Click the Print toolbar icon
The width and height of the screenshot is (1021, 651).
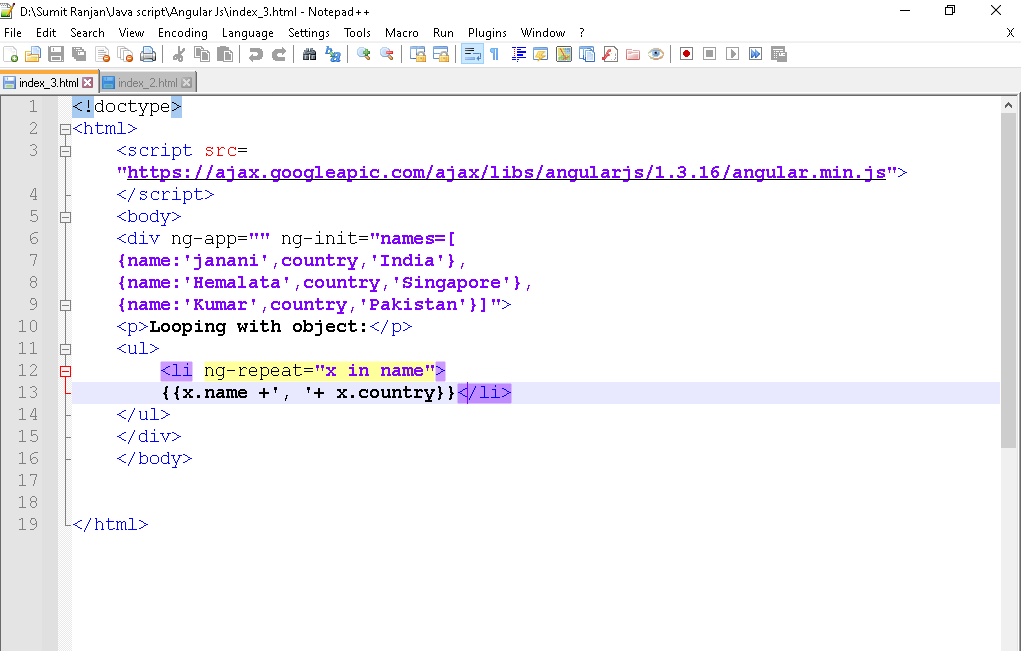point(148,54)
